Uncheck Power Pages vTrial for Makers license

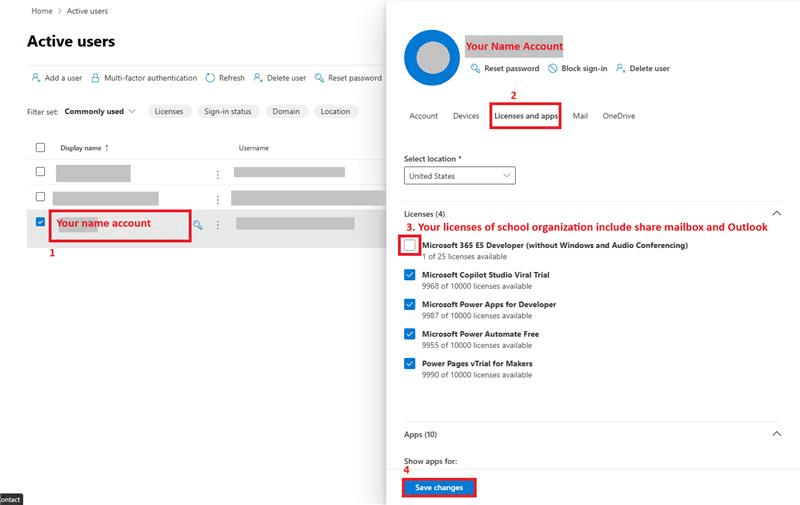[410, 364]
